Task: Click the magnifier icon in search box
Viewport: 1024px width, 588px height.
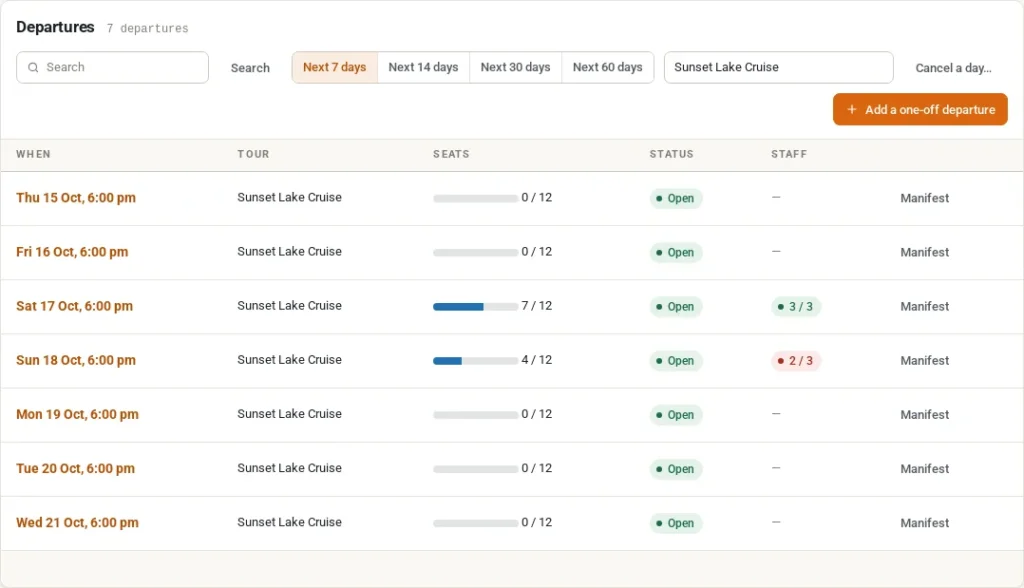Action: [33, 67]
